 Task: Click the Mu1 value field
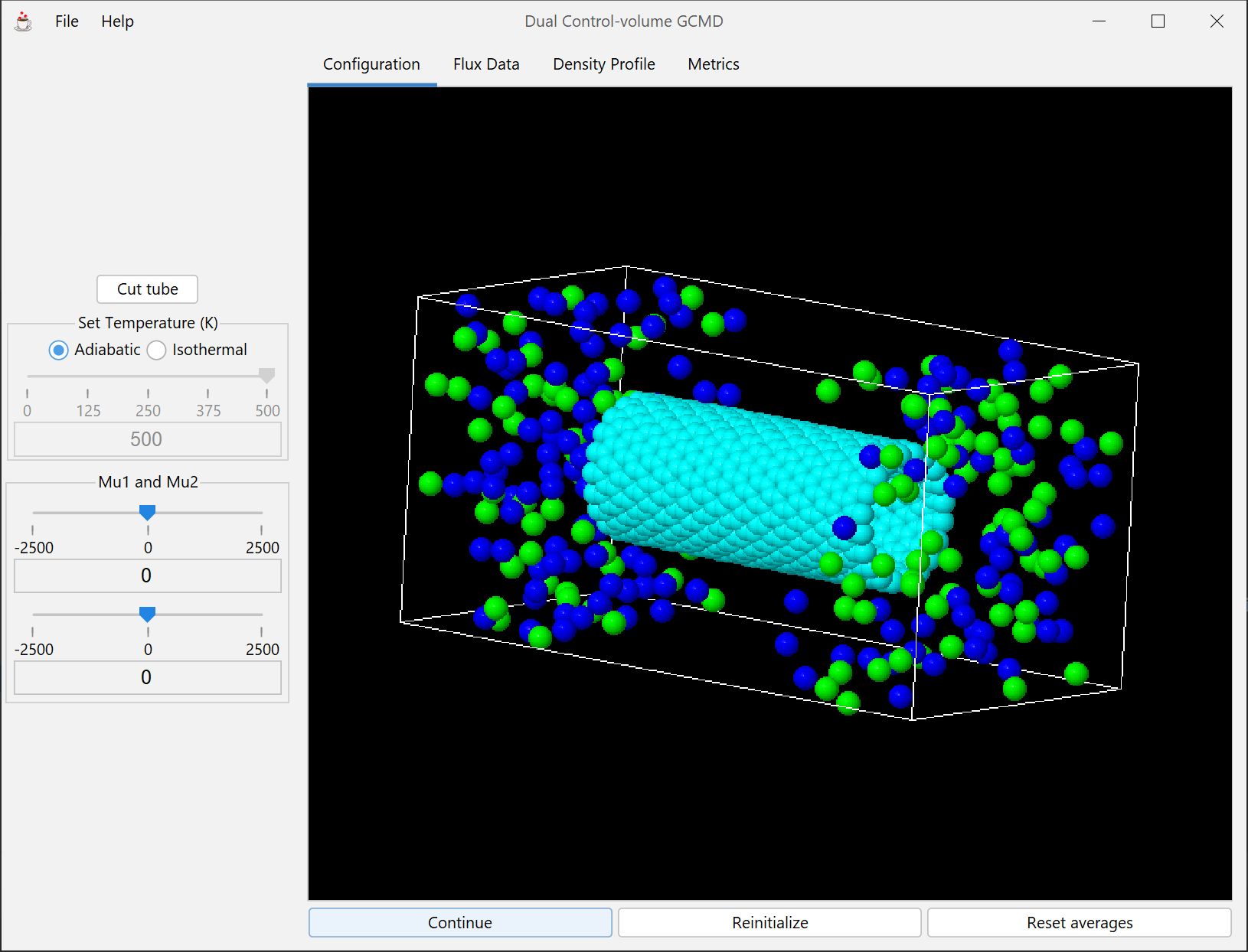[148, 575]
